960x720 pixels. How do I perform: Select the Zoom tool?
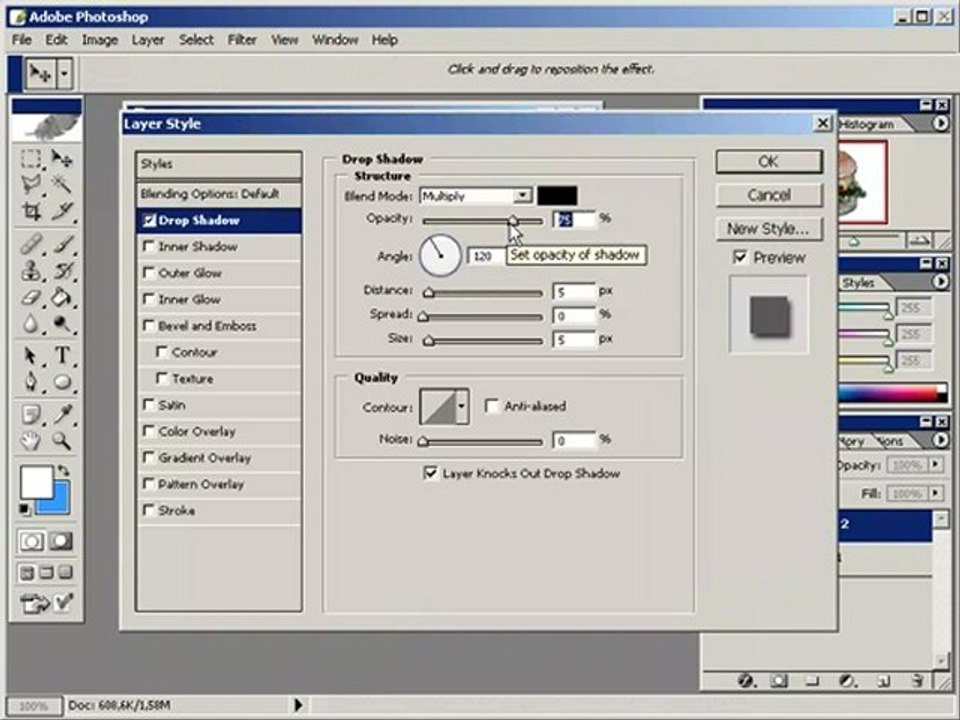click(62, 441)
